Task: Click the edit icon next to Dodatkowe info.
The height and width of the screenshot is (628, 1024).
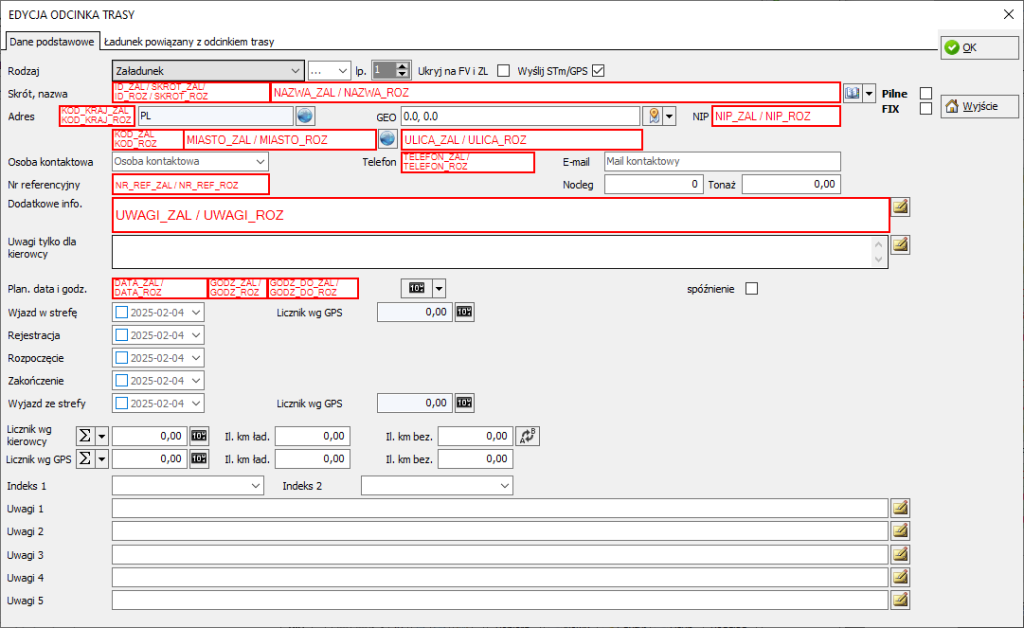Action: point(901,206)
